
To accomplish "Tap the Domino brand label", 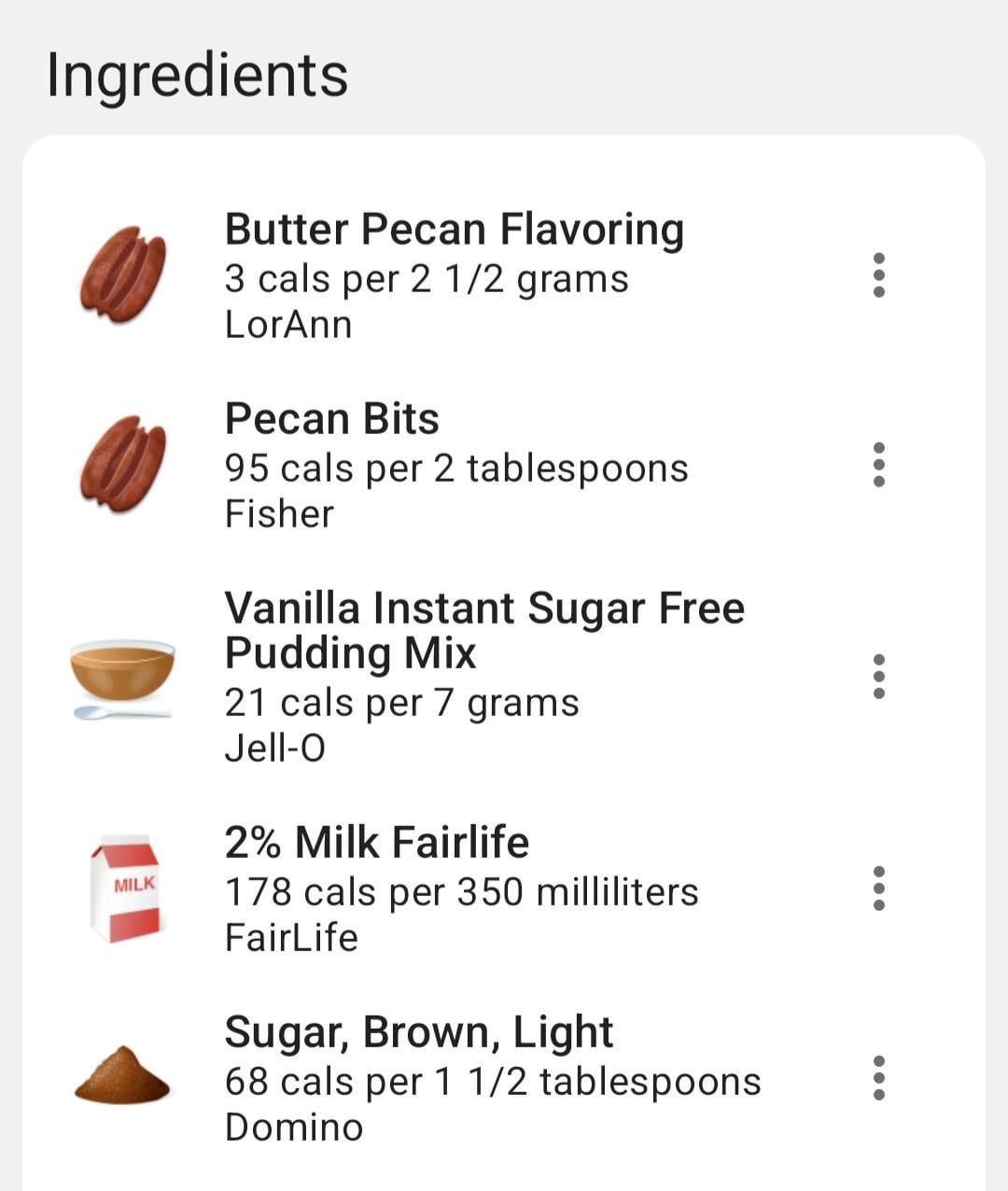I will tap(294, 1127).
